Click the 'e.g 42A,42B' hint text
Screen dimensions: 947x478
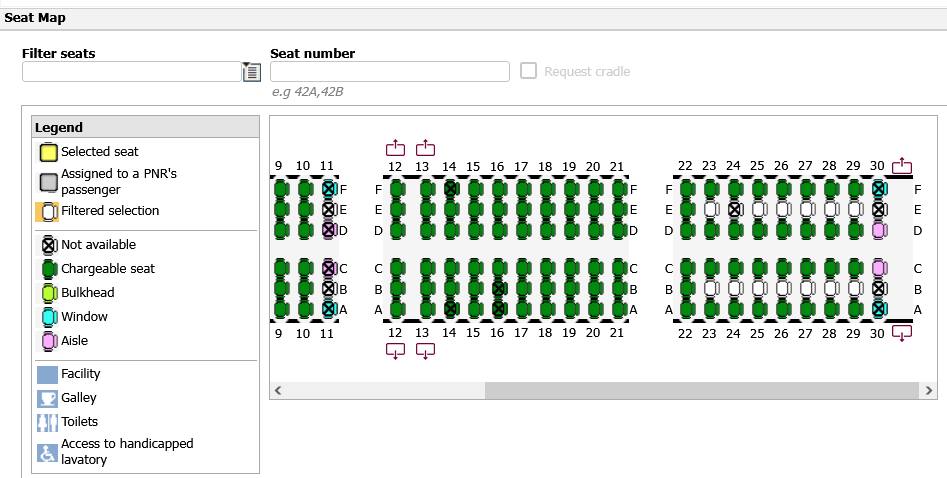pos(308,92)
